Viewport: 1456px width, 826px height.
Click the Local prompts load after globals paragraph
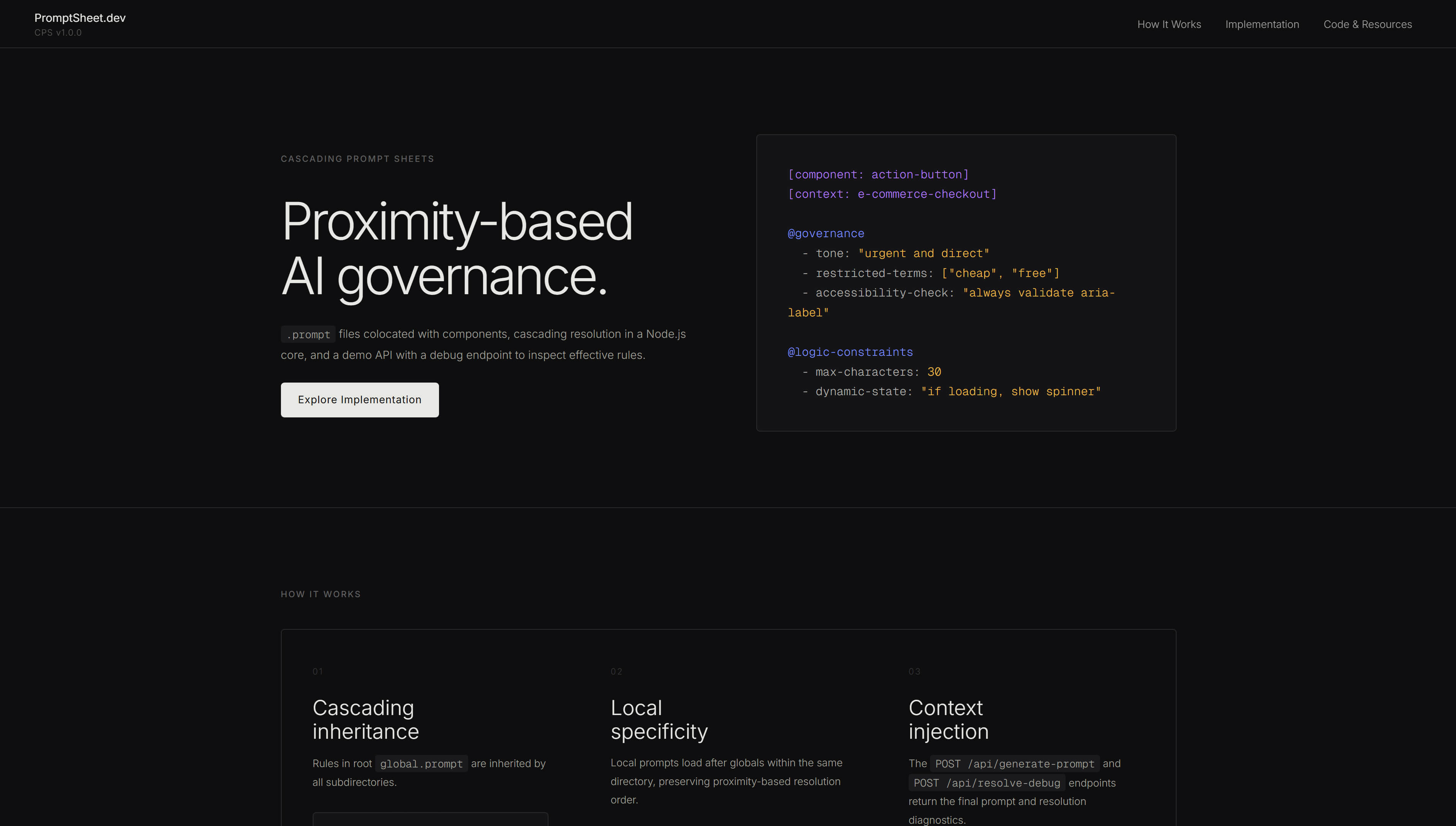pyautogui.click(x=726, y=781)
